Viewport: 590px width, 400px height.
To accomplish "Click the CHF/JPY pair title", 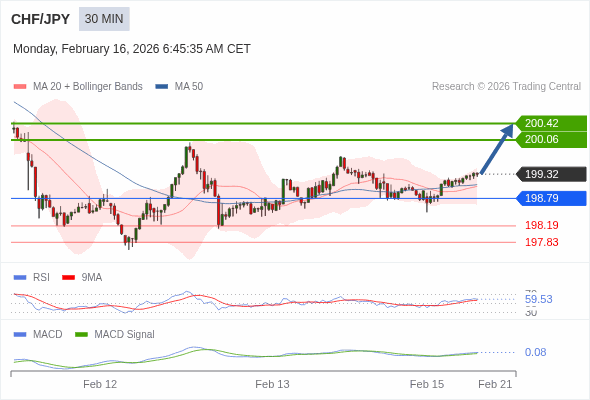I will (41, 19).
